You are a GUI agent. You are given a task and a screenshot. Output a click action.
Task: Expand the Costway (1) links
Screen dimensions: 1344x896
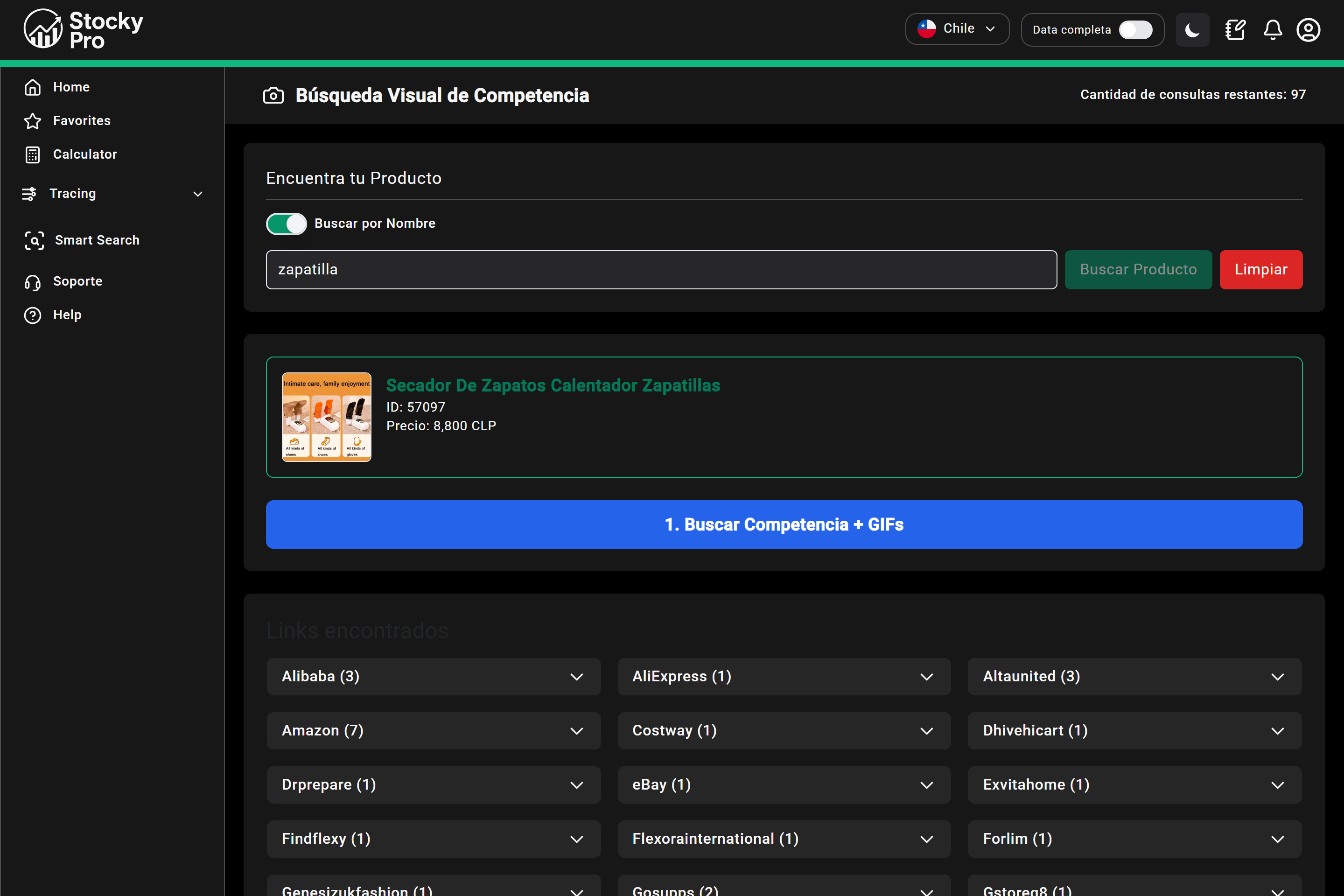784,731
